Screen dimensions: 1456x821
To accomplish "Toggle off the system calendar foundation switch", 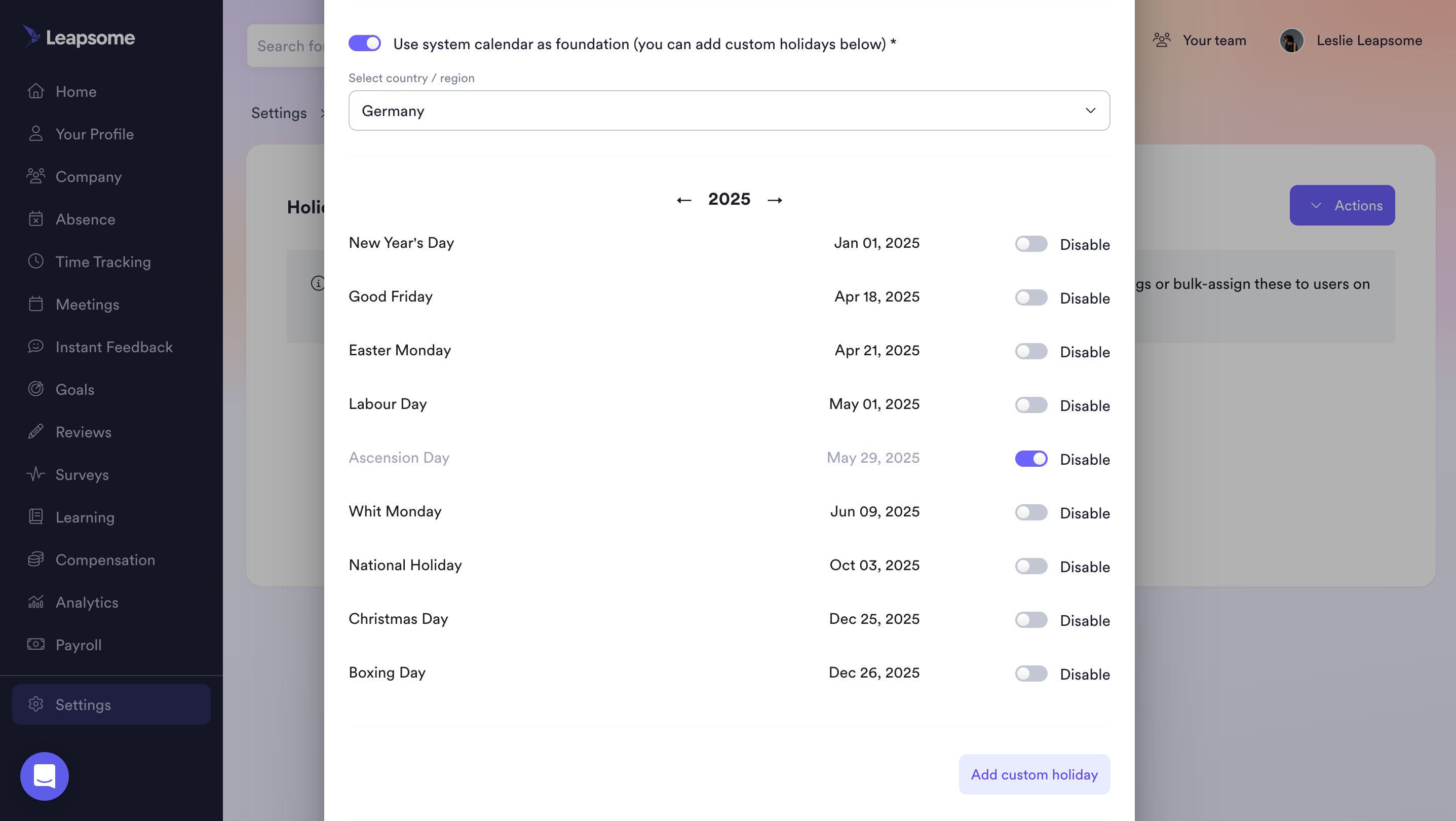I will 365,44.
